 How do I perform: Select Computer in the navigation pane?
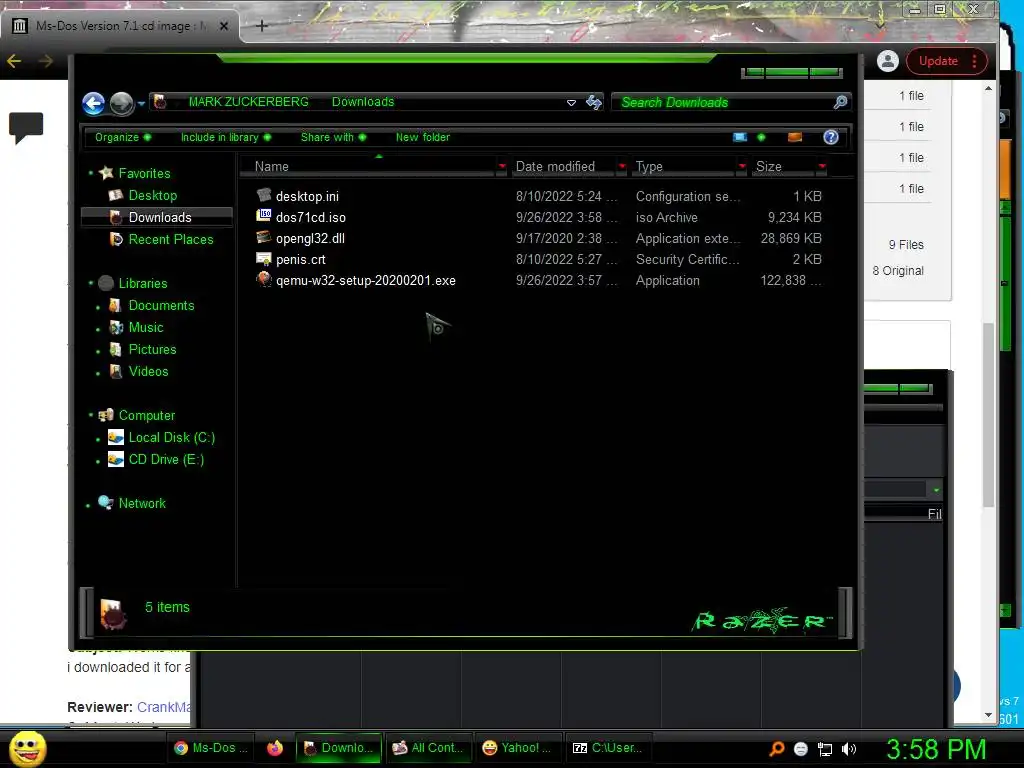[x=147, y=415]
